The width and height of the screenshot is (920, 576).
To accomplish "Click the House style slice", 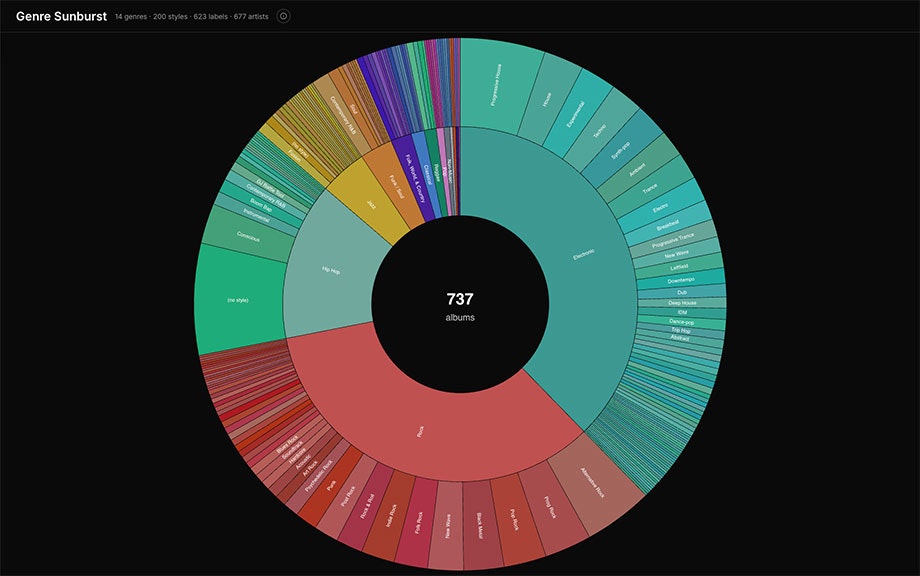I will (547, 99).
